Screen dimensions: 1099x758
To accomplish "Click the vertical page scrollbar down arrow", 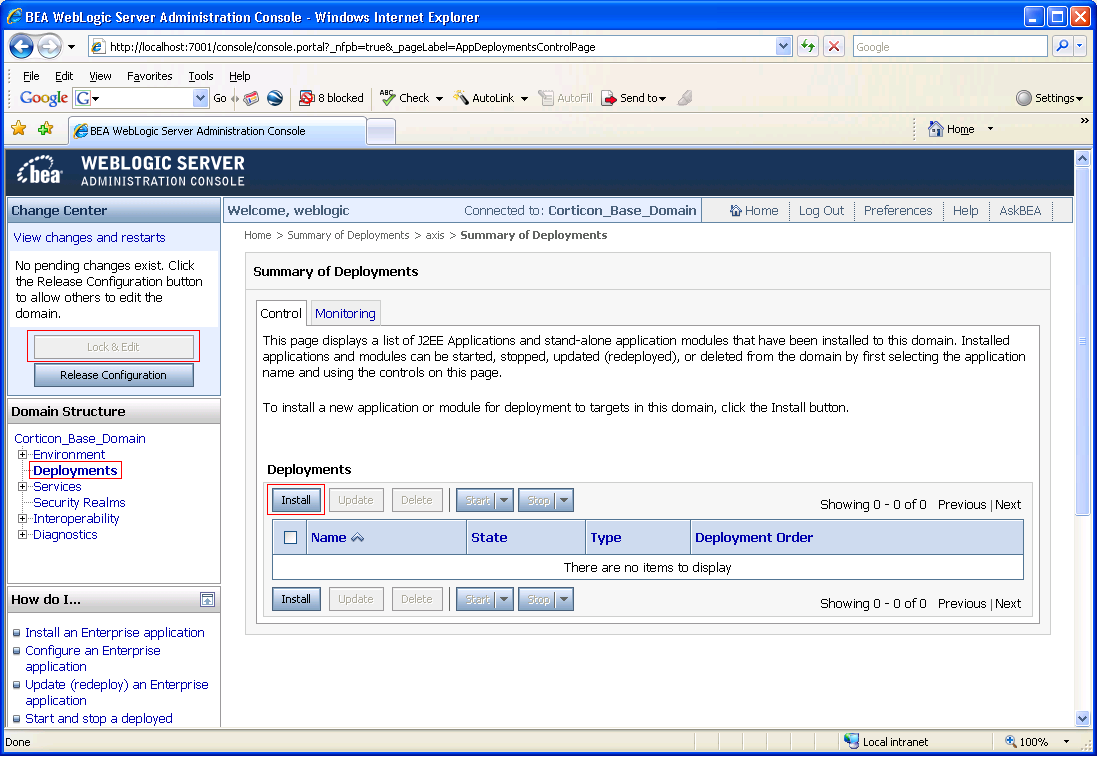I will click(x=1083, y=719).
